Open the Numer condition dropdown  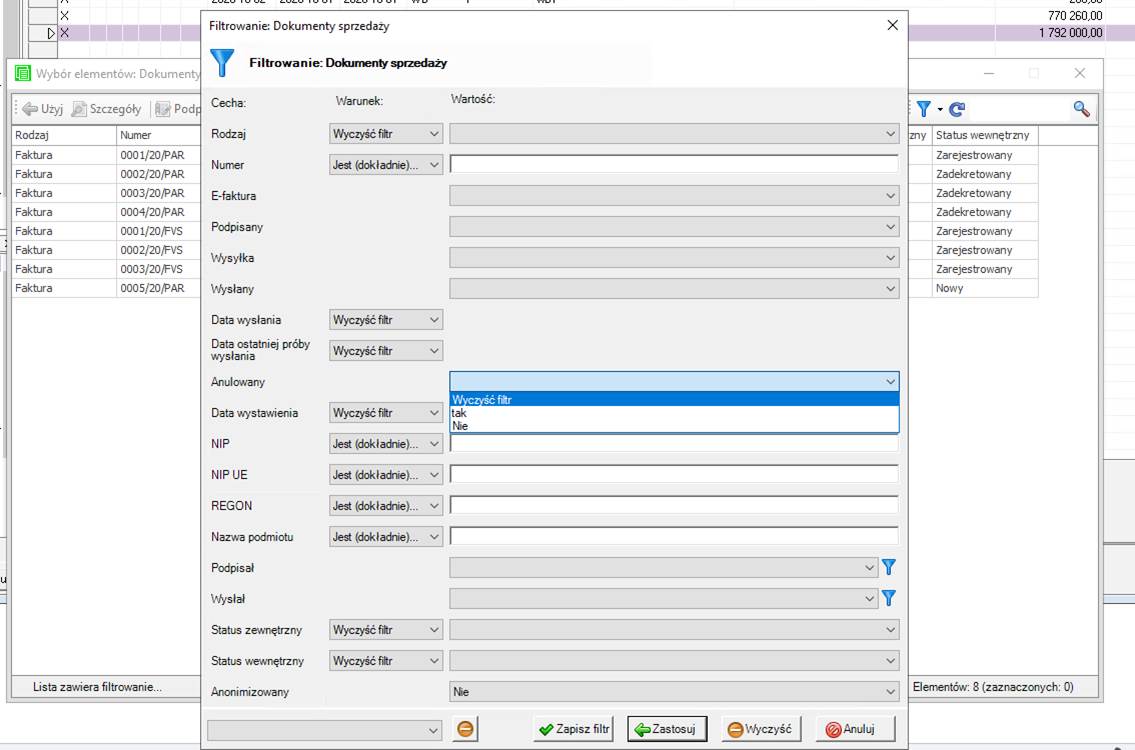[x=386, y=165]
